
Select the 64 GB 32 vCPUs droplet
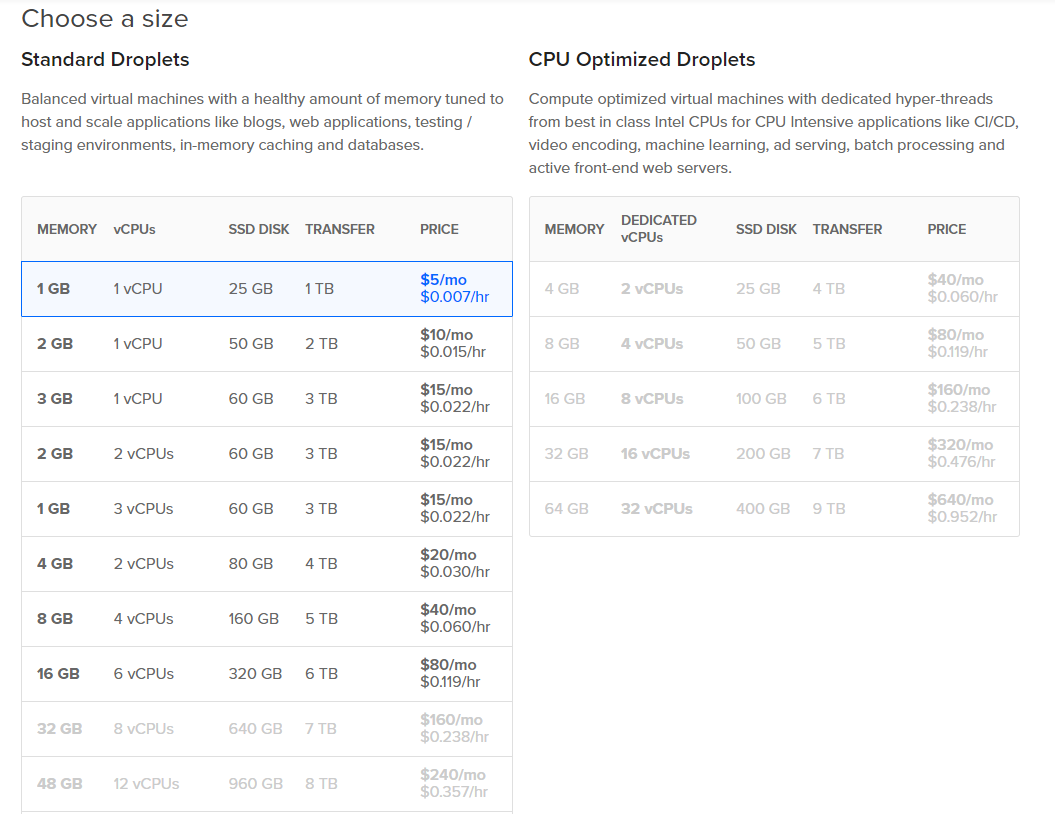coord(774,509)
